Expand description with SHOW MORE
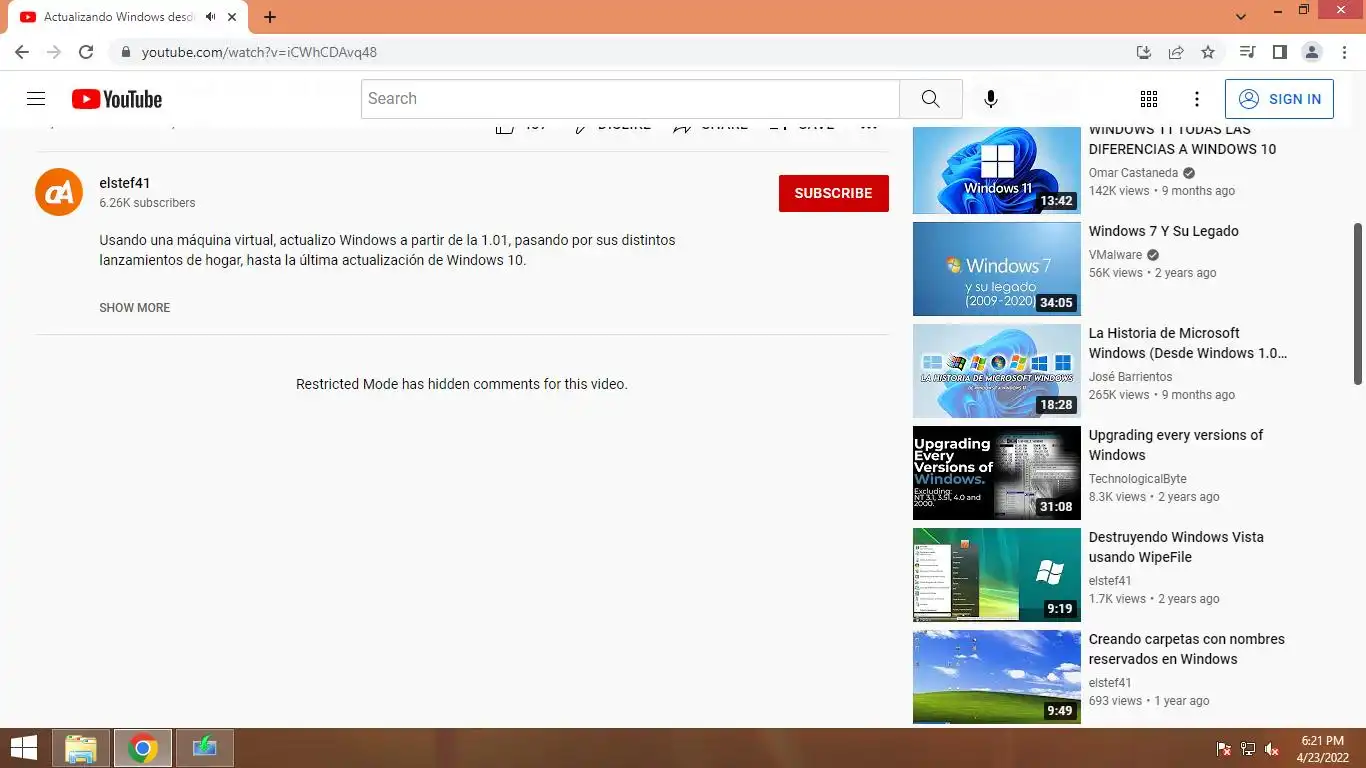Viewport: 1366px width, 768px height. [134, 308]
